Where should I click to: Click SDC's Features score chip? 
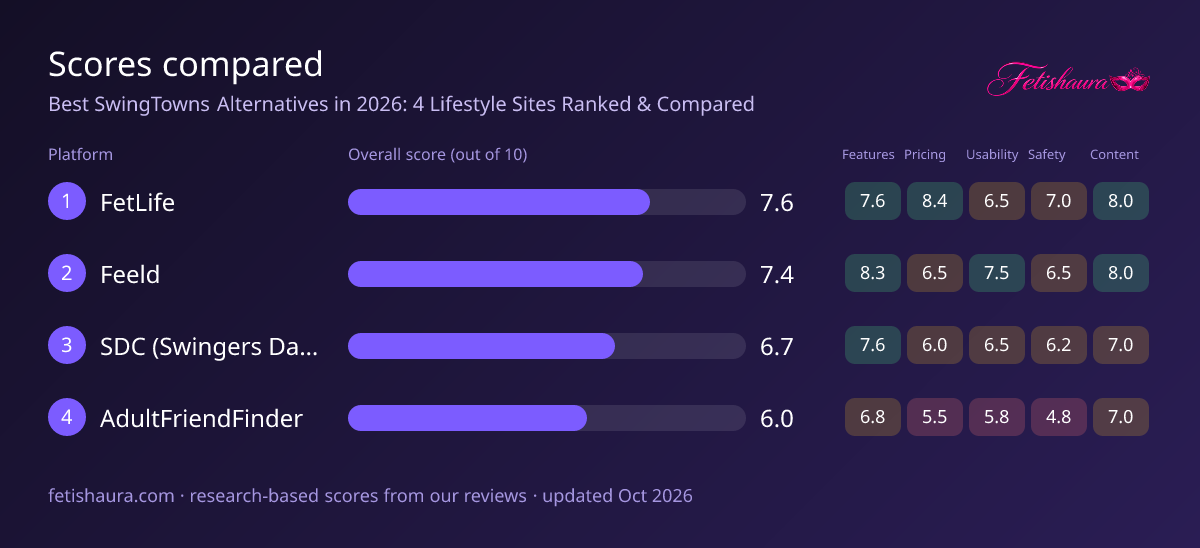coord(873,345)
